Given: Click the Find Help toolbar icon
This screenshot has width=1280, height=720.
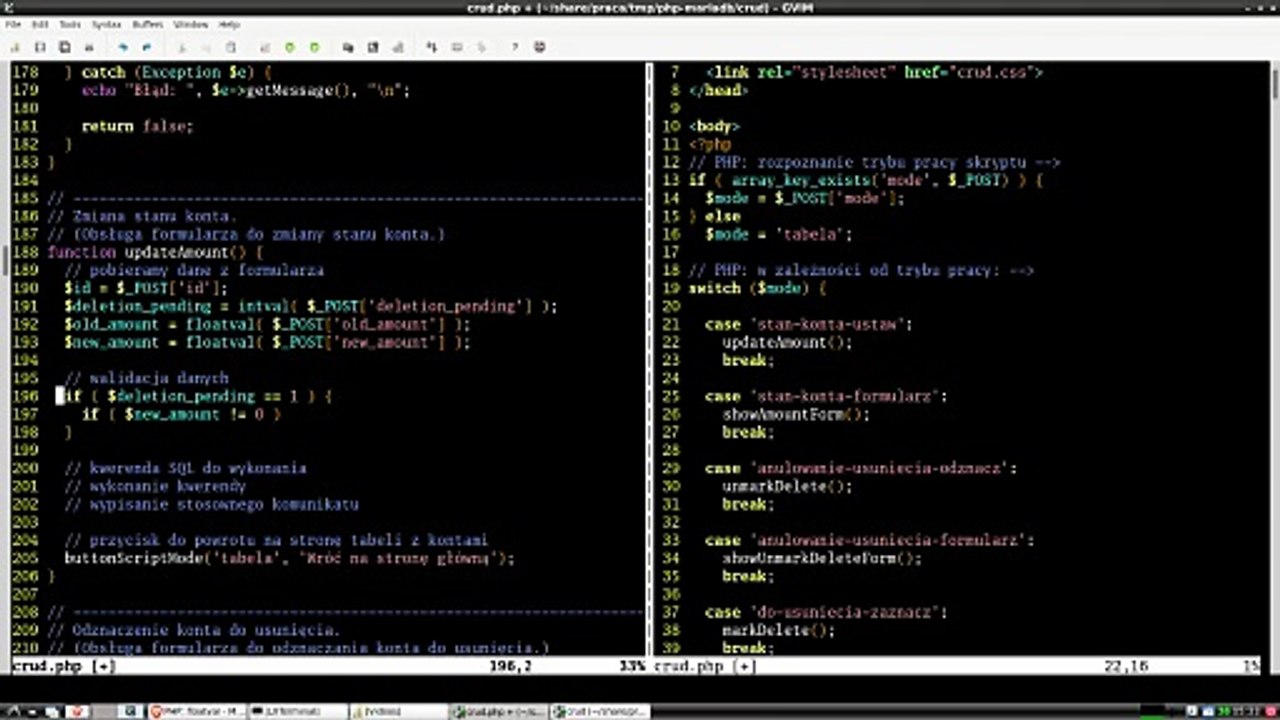Looking at the screenshot, I should (540, 47).
